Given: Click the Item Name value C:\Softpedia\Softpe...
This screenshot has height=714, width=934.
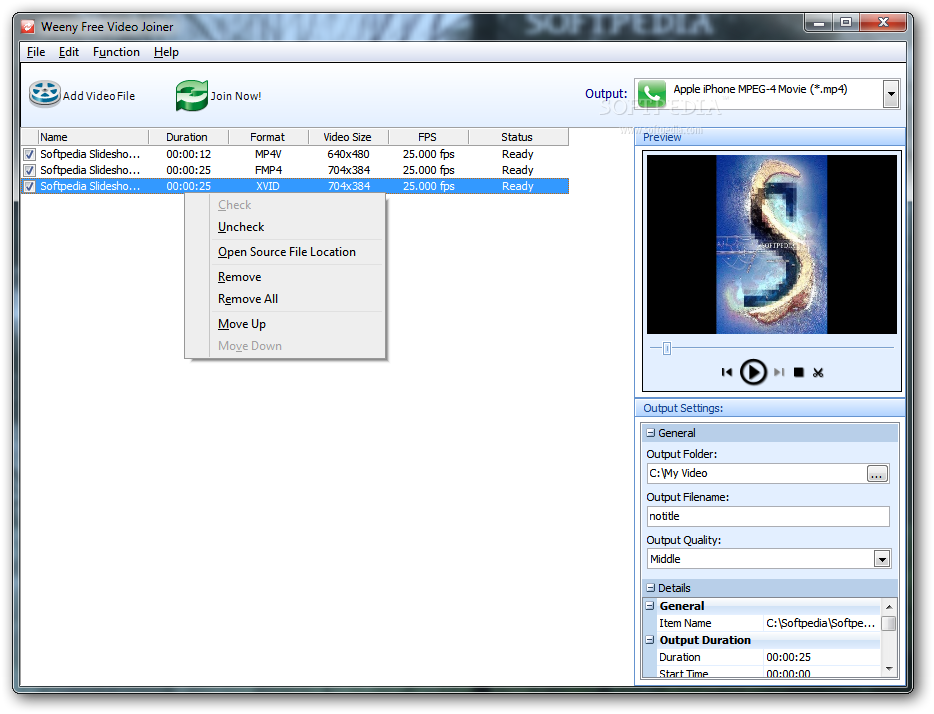Looking at the screenshot, I should [x=820, y=623].
